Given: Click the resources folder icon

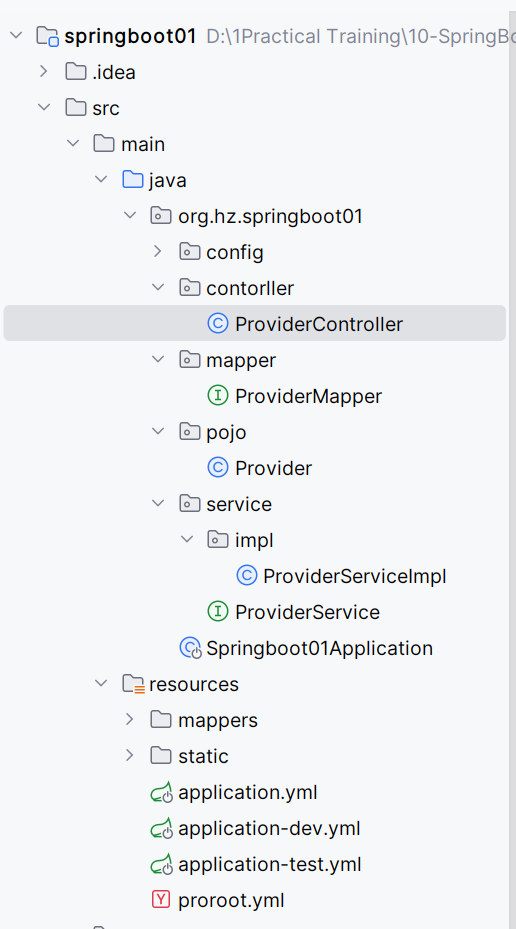Looking at the screenshot, I should 133,684.
